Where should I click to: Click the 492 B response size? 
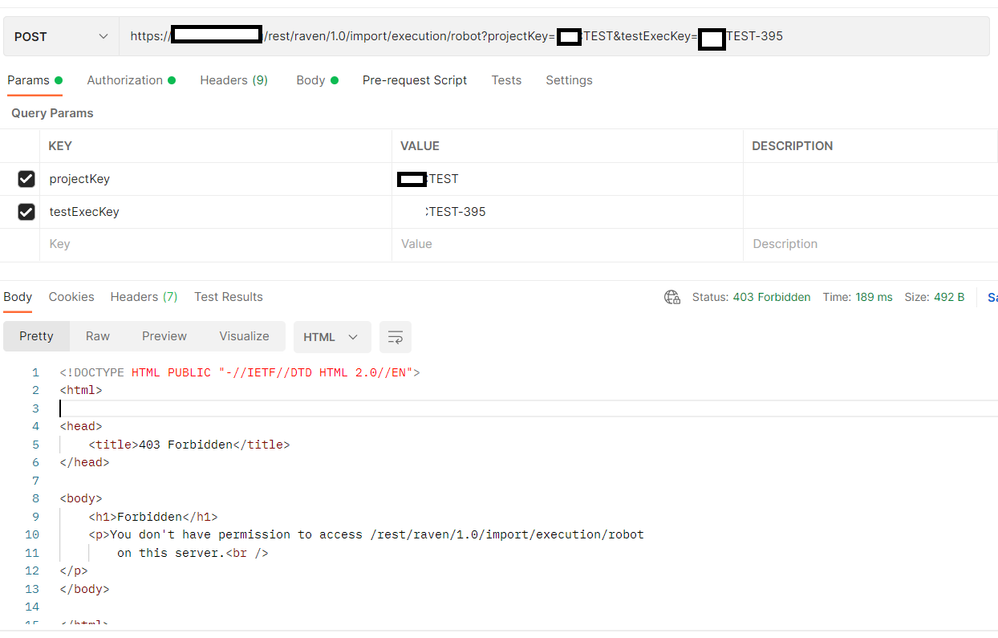coord(949,297)
